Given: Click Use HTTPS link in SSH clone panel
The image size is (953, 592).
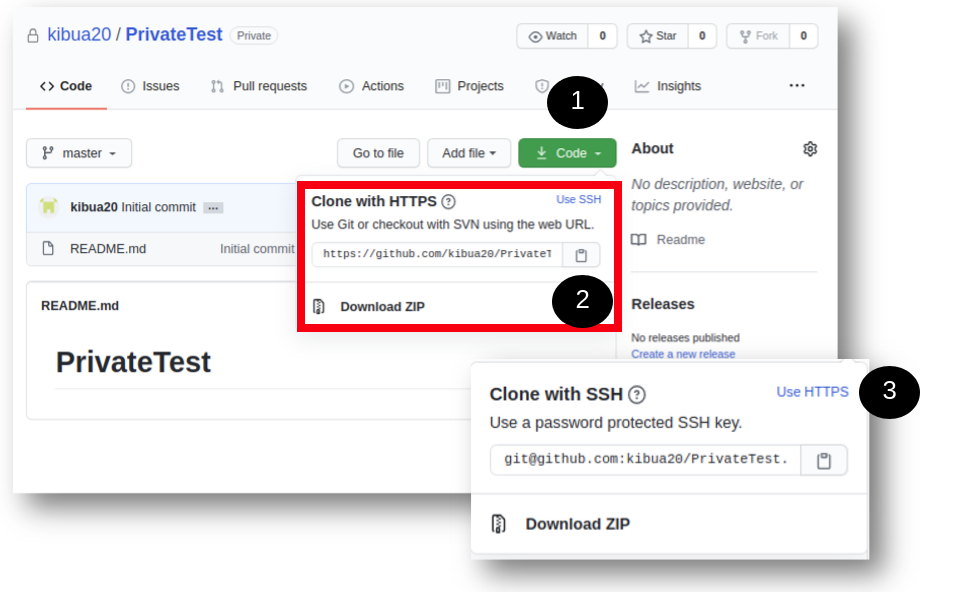Looking at the screenshot, I should click(x=812, y=392).
